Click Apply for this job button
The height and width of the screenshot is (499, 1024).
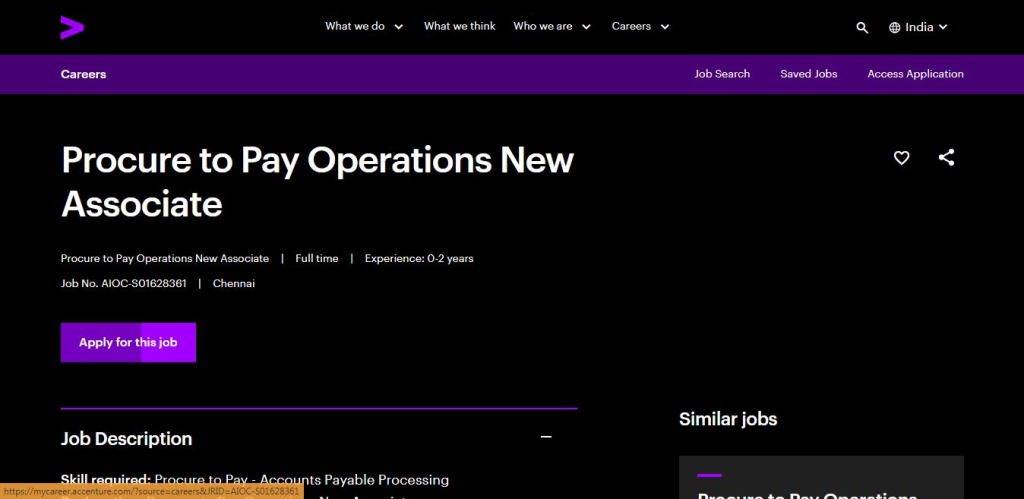(x=128, y=342)
